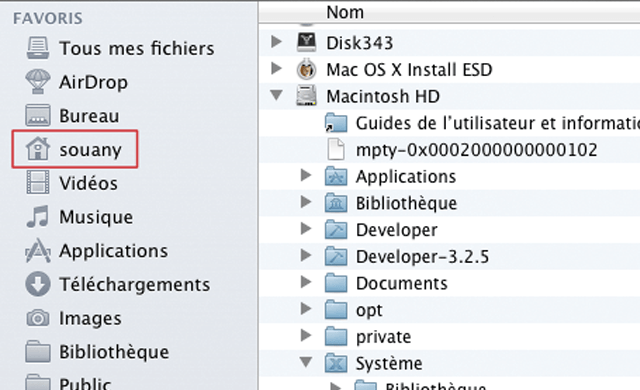
Task: Select Téléchargements label in sidebar
Action: 135,284
